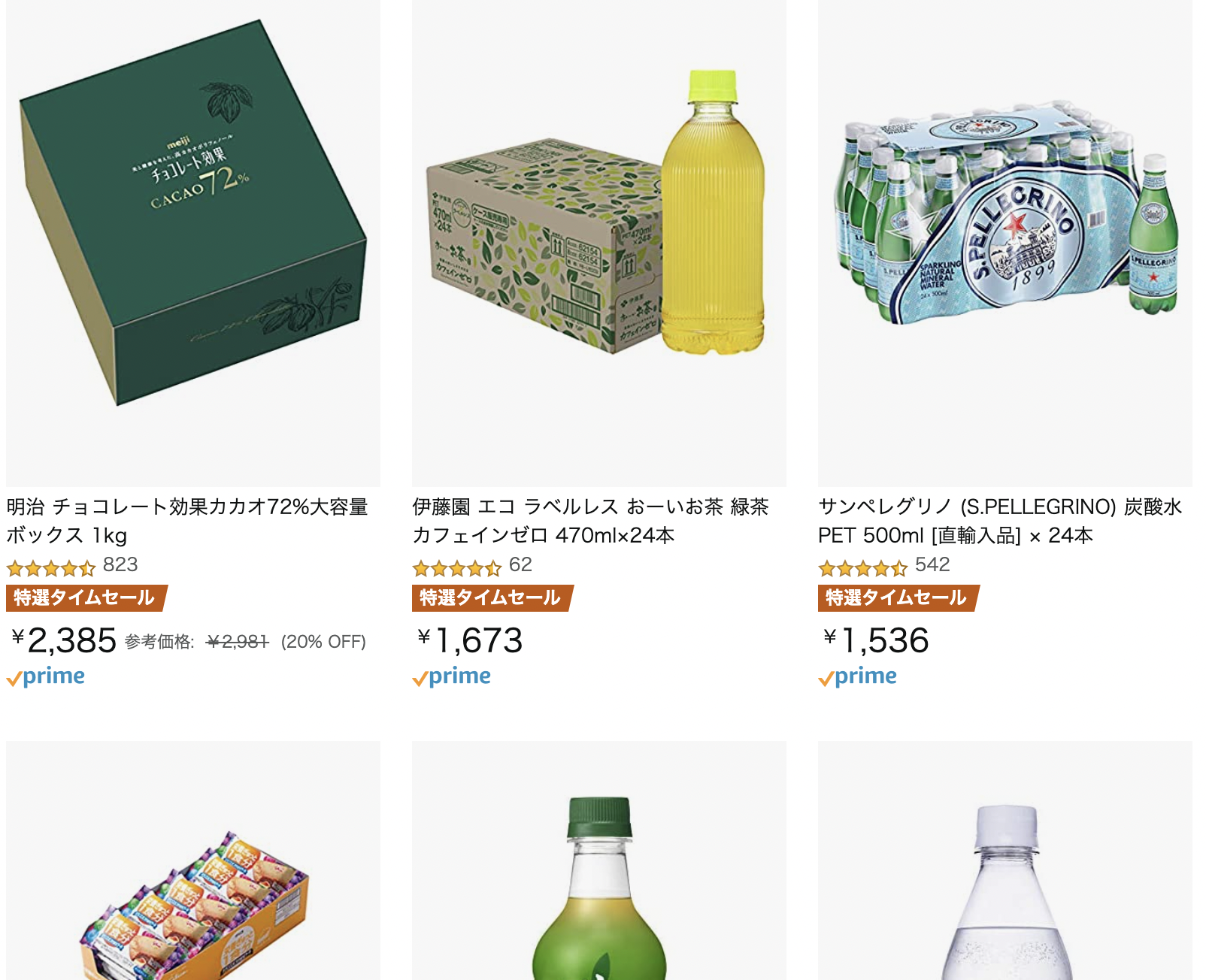Open the S.Pellegrino sparkling water pack image
The image size is (1206, 980).
click(1005, 243)
